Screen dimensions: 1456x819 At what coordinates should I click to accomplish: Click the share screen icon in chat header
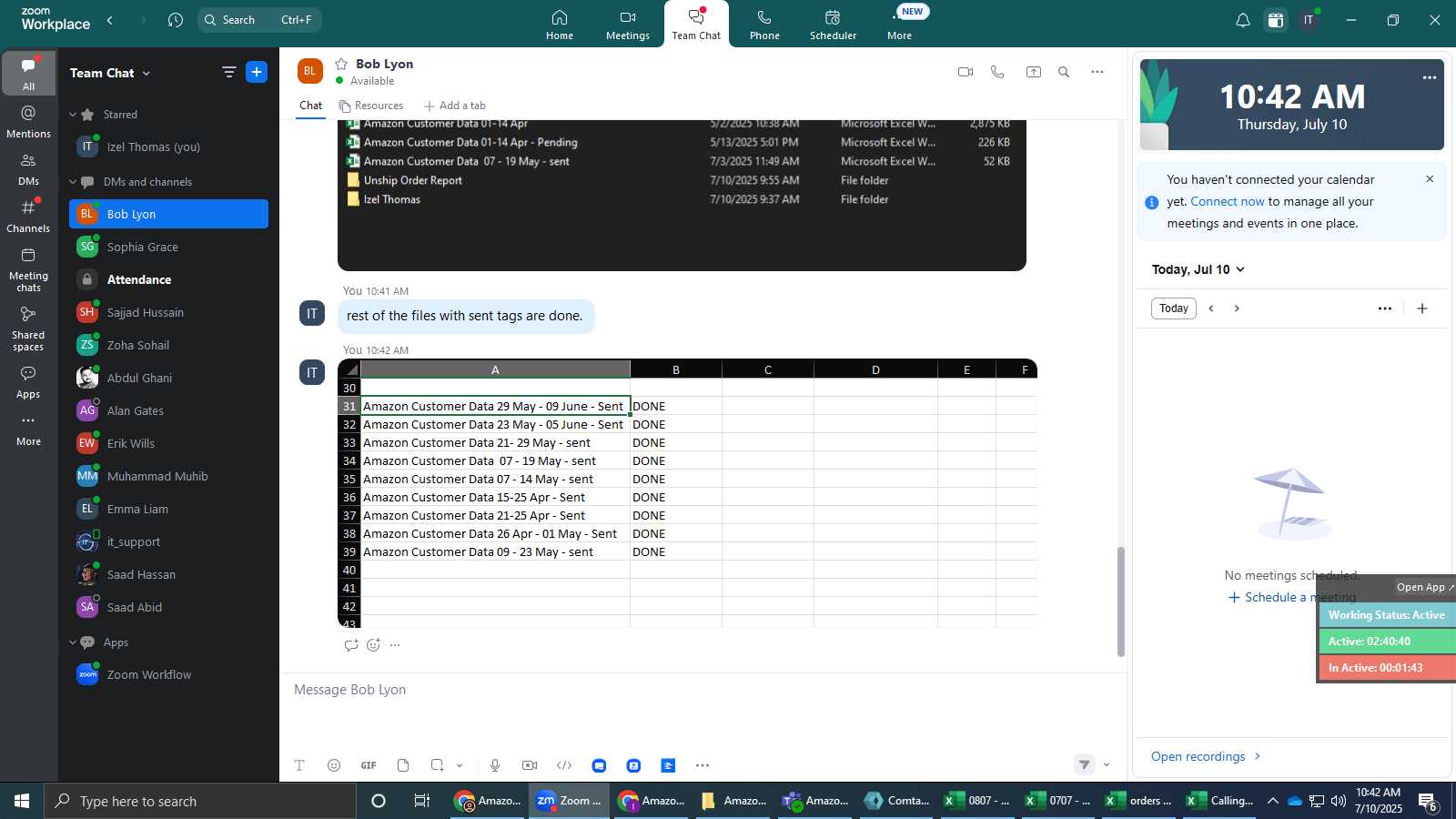pos(1034,72)
